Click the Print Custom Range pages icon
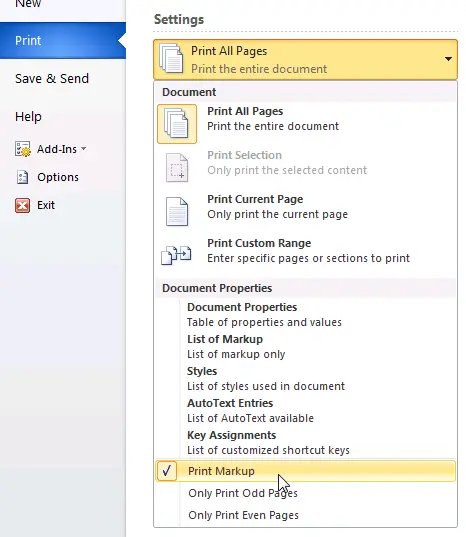The image size is (466, 537). click(x=176, y=255)
